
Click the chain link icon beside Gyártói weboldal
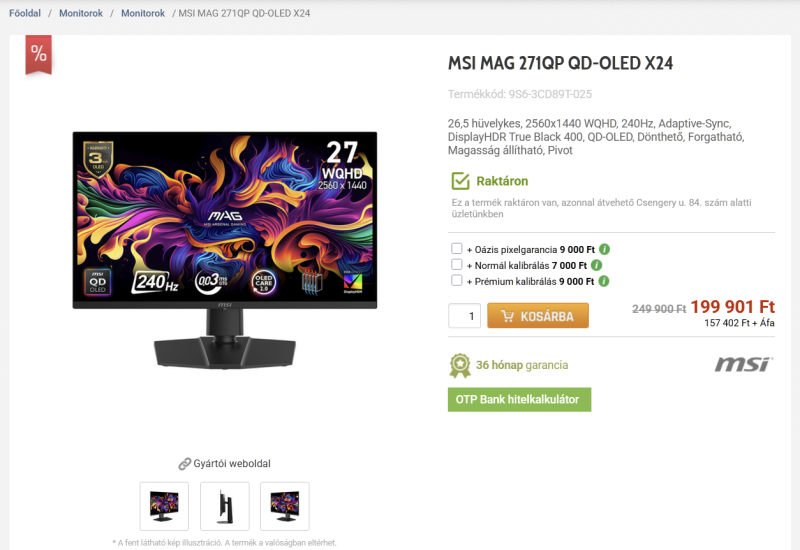pos(184,464)
